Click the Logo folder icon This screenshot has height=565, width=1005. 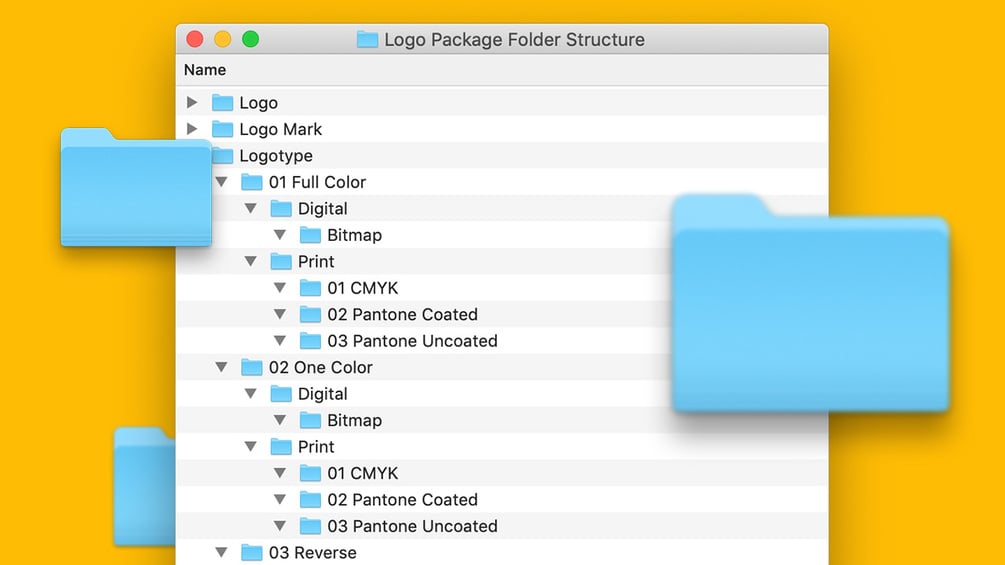tap(222, 103)
